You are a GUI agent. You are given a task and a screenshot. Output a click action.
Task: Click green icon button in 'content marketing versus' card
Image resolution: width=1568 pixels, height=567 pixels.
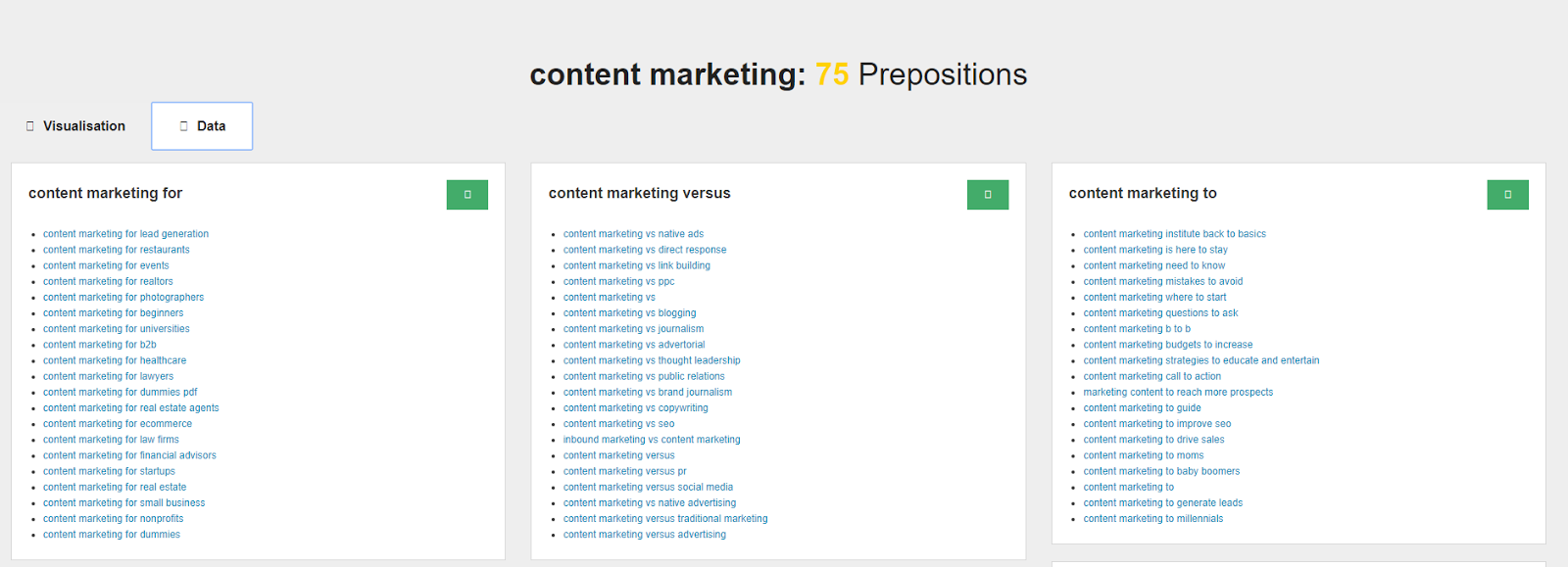click(988, 195)
